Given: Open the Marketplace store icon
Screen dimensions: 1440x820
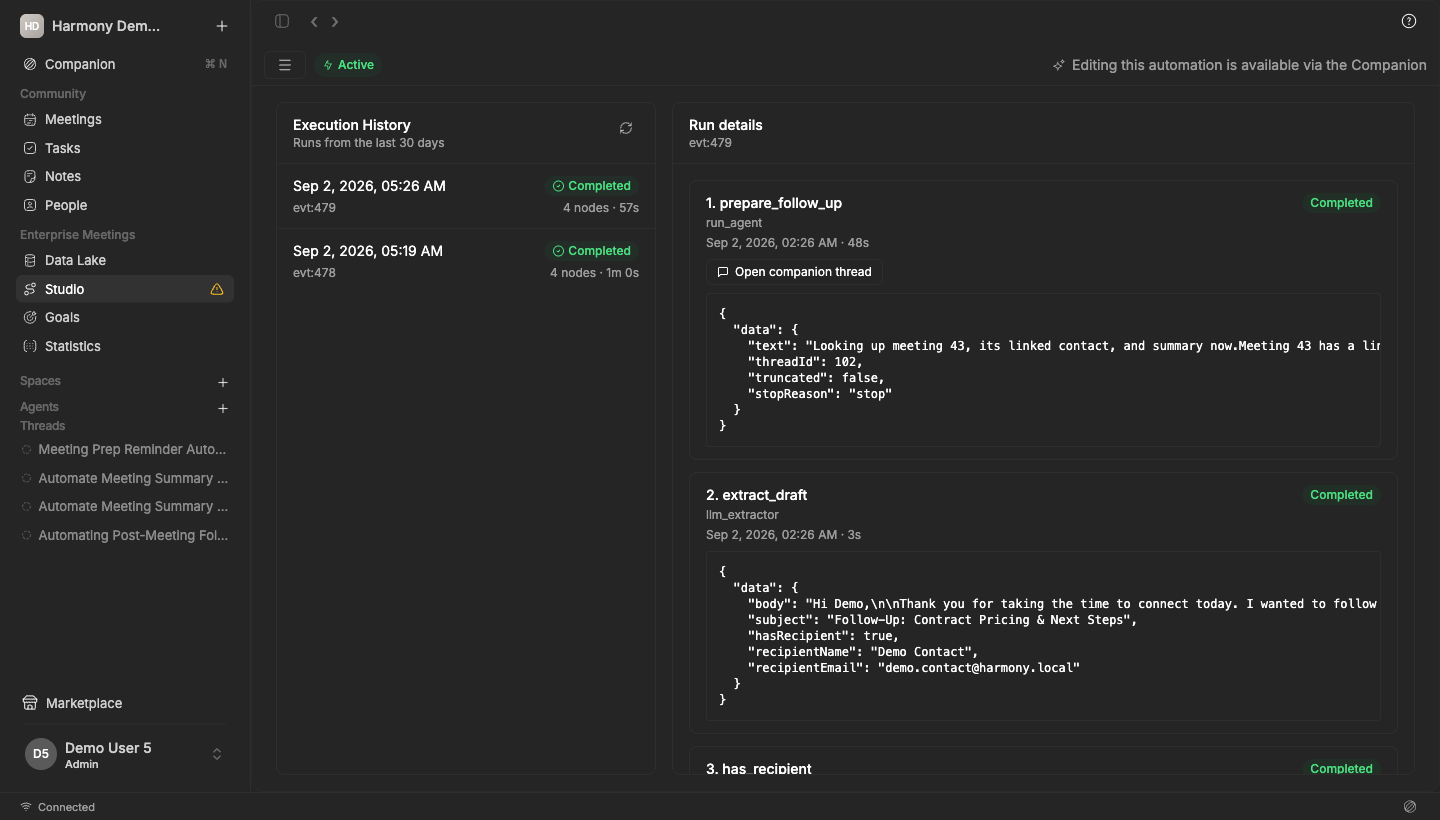Looking at the screenshot, I should click(x=30, y=703).
